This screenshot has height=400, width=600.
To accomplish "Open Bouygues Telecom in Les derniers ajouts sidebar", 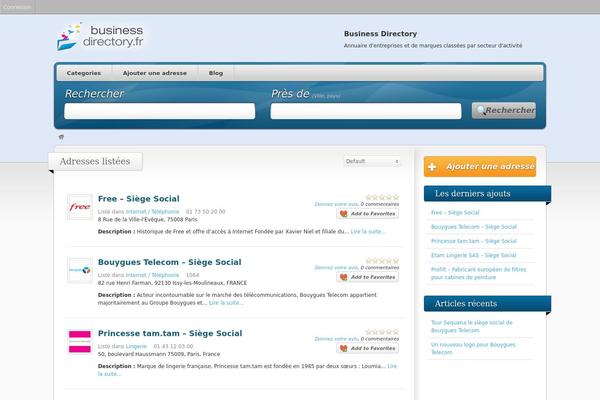I will coord(474,227).
